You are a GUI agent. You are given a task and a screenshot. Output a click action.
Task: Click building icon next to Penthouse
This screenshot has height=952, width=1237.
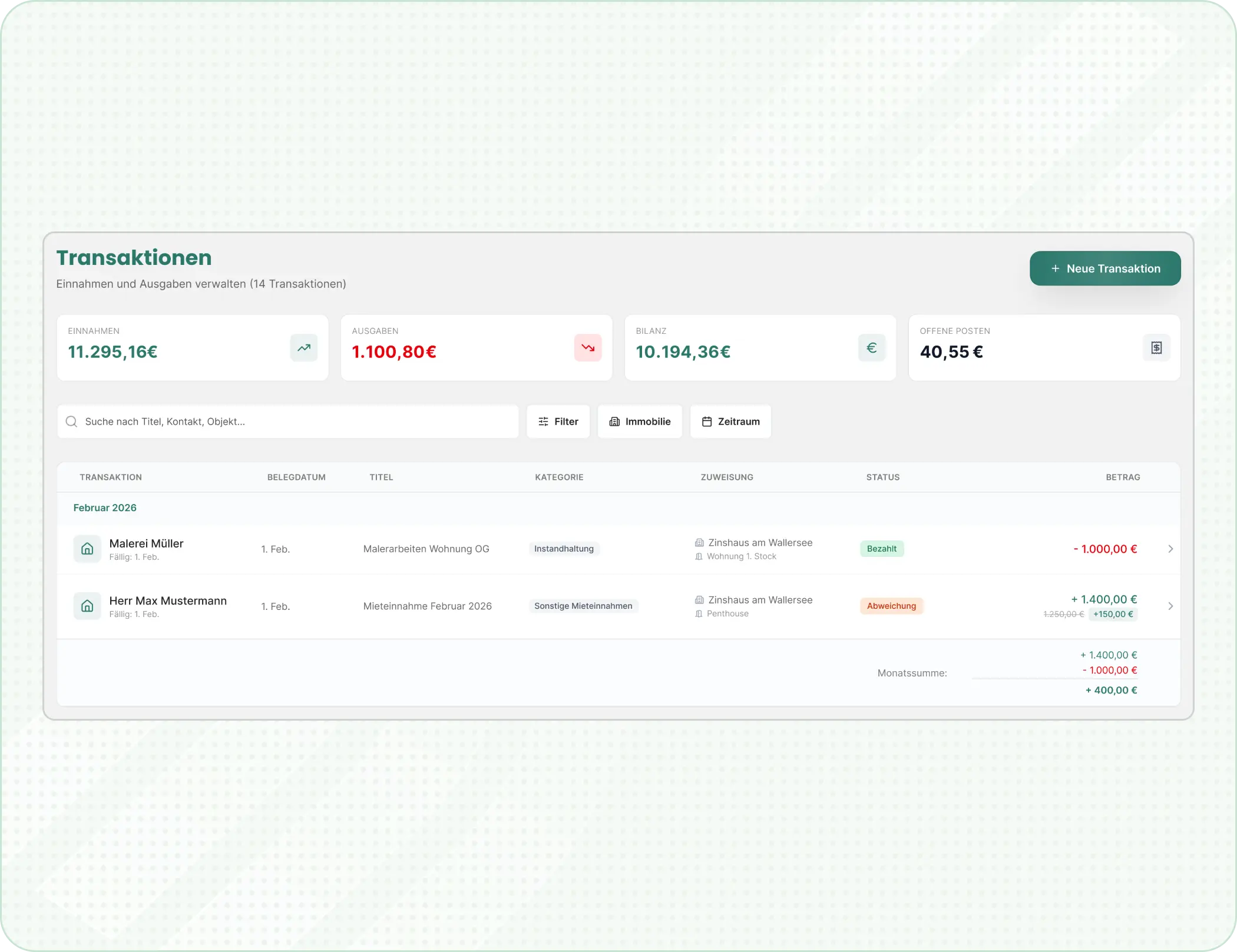click(699, 613)
